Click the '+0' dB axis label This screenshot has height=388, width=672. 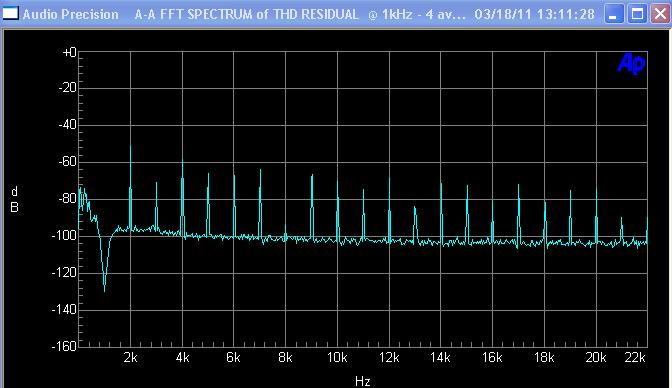click(69, 52)
